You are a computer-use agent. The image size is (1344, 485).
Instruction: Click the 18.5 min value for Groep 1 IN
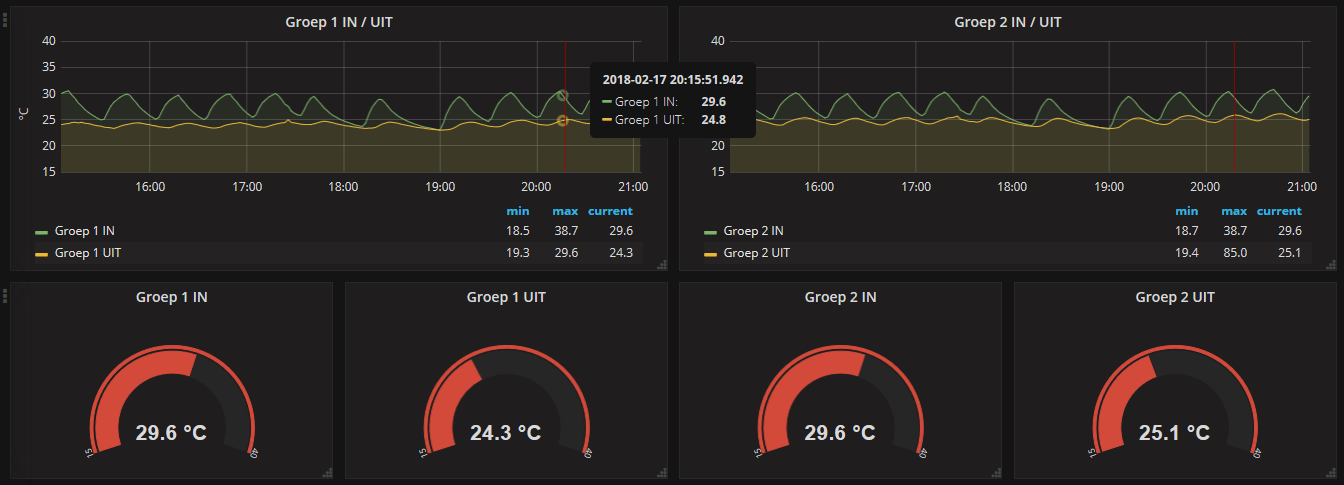pyautogui.click(x=518, y=231)
